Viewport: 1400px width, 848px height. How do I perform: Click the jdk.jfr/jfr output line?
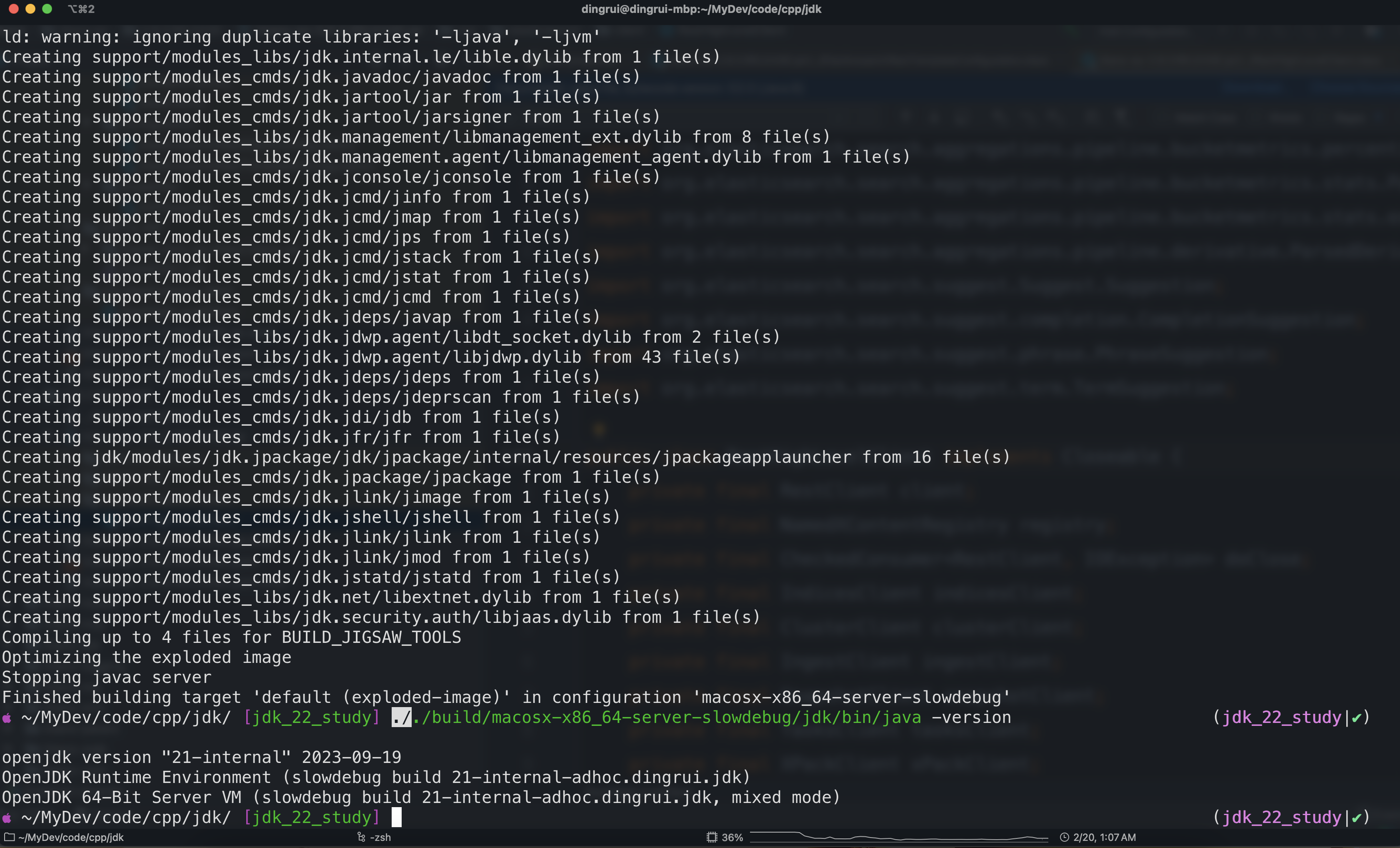(281, 437)
